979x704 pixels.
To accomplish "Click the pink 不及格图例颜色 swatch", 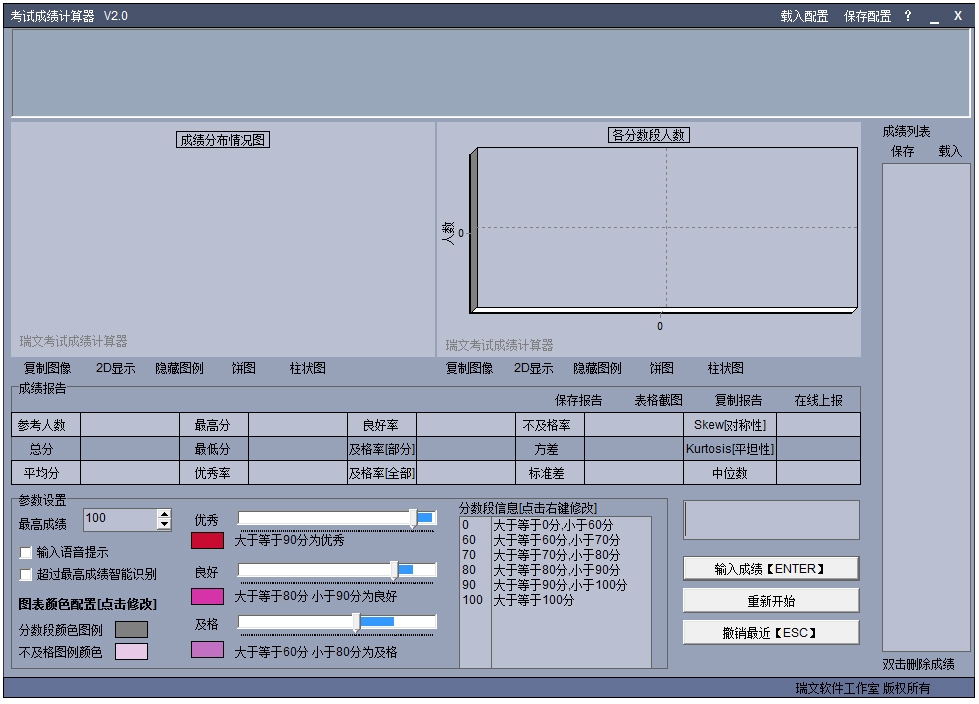I will coord(132,652).
